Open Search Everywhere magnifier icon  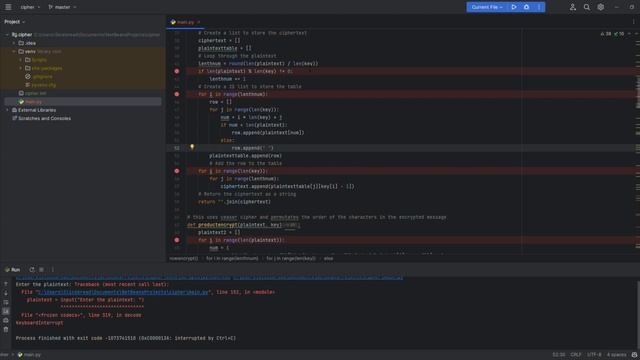point(587,7)
